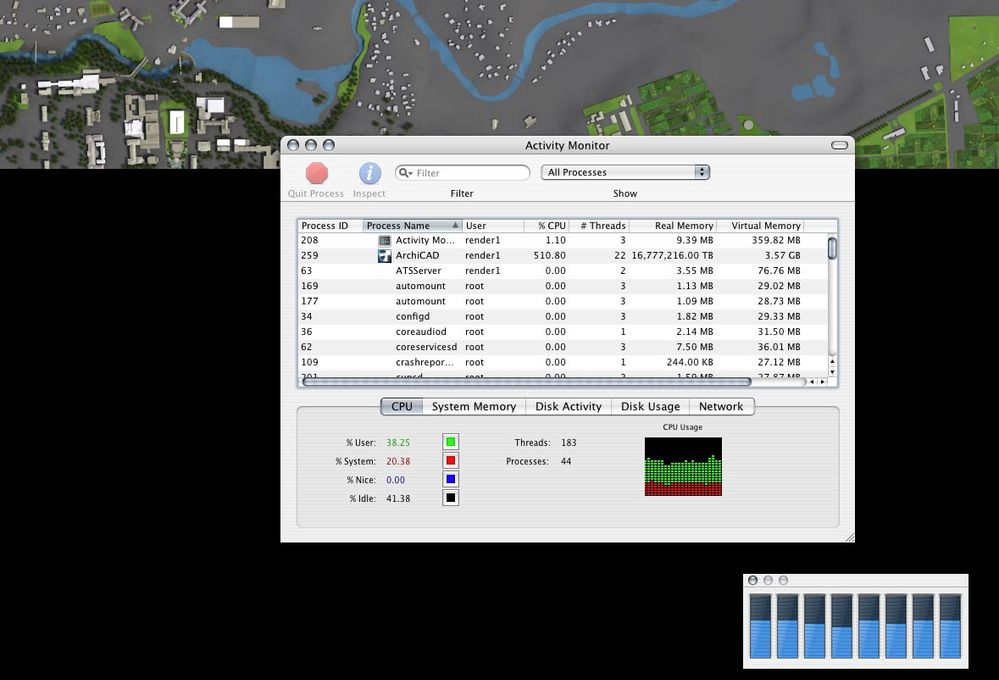999x680 pixels.
Task: Sort by # Threads column header
Action: [599, 226]
